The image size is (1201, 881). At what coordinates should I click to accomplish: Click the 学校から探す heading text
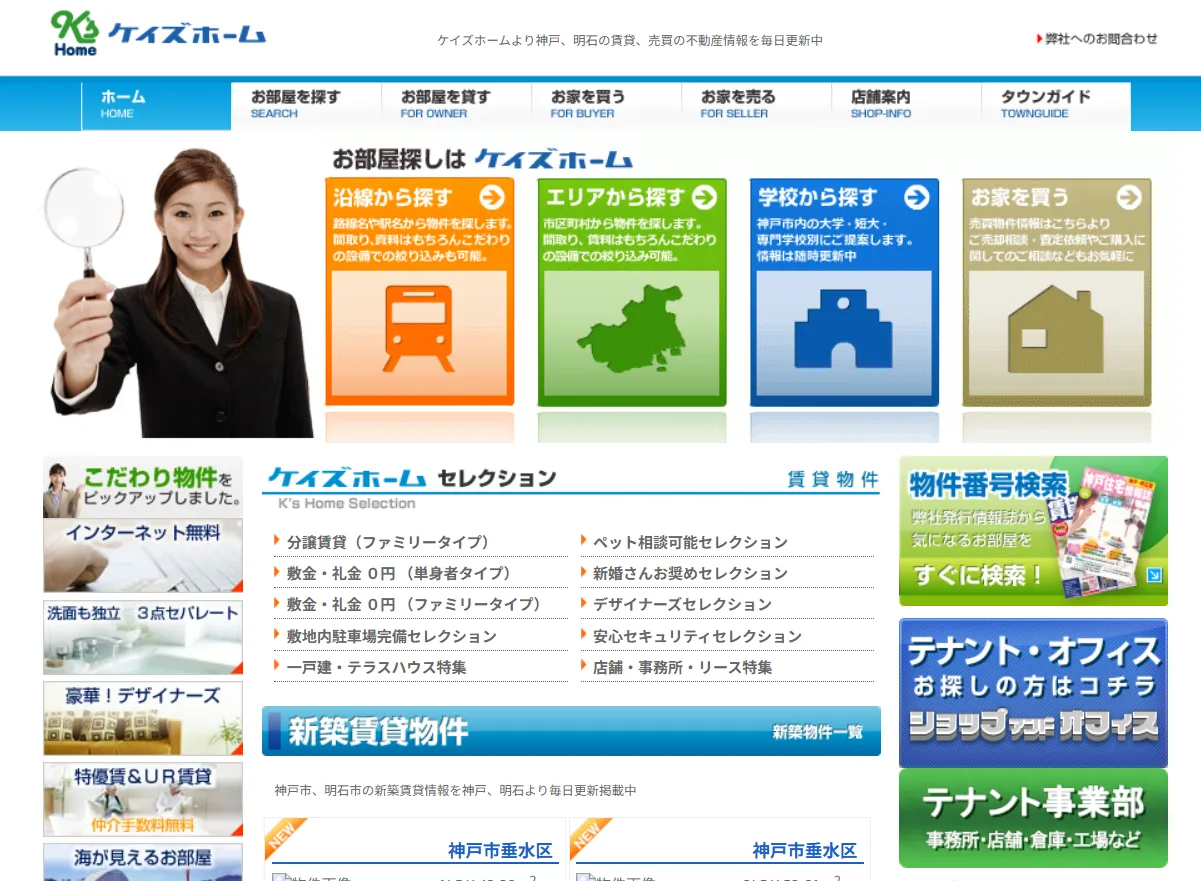tap(818, 198)
